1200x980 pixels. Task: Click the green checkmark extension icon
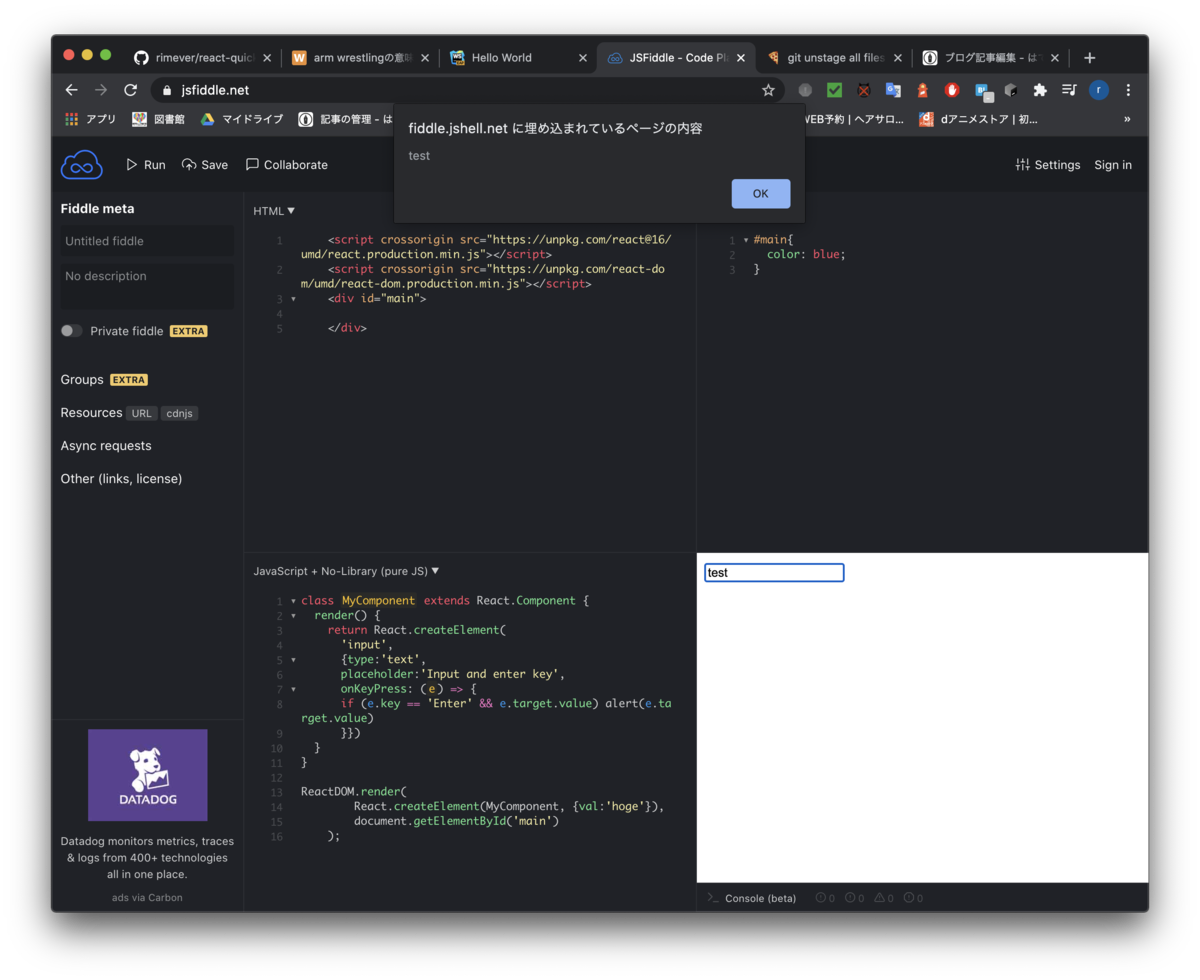[x=834, y=90]
